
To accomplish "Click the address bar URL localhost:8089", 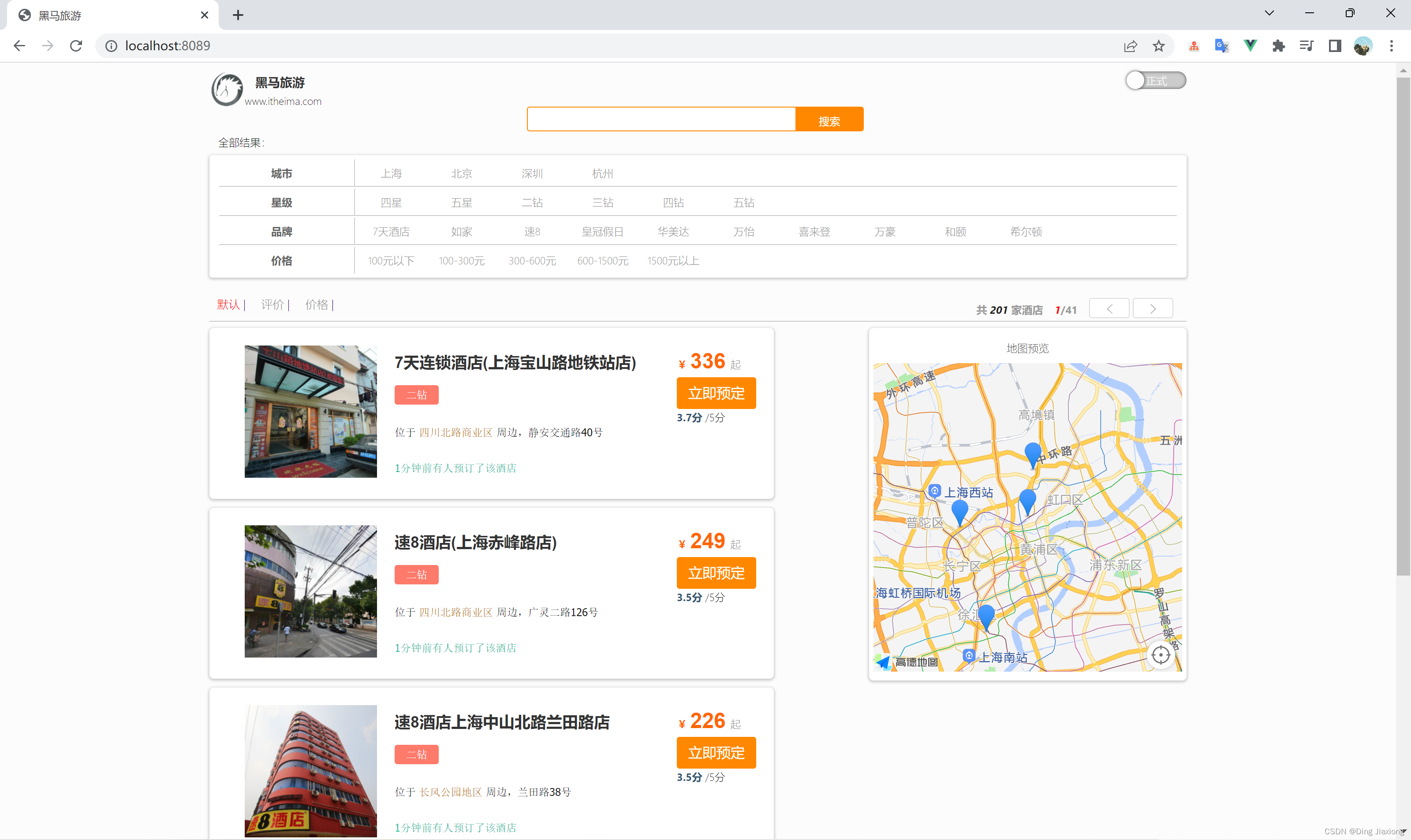I will coord(167,46).
